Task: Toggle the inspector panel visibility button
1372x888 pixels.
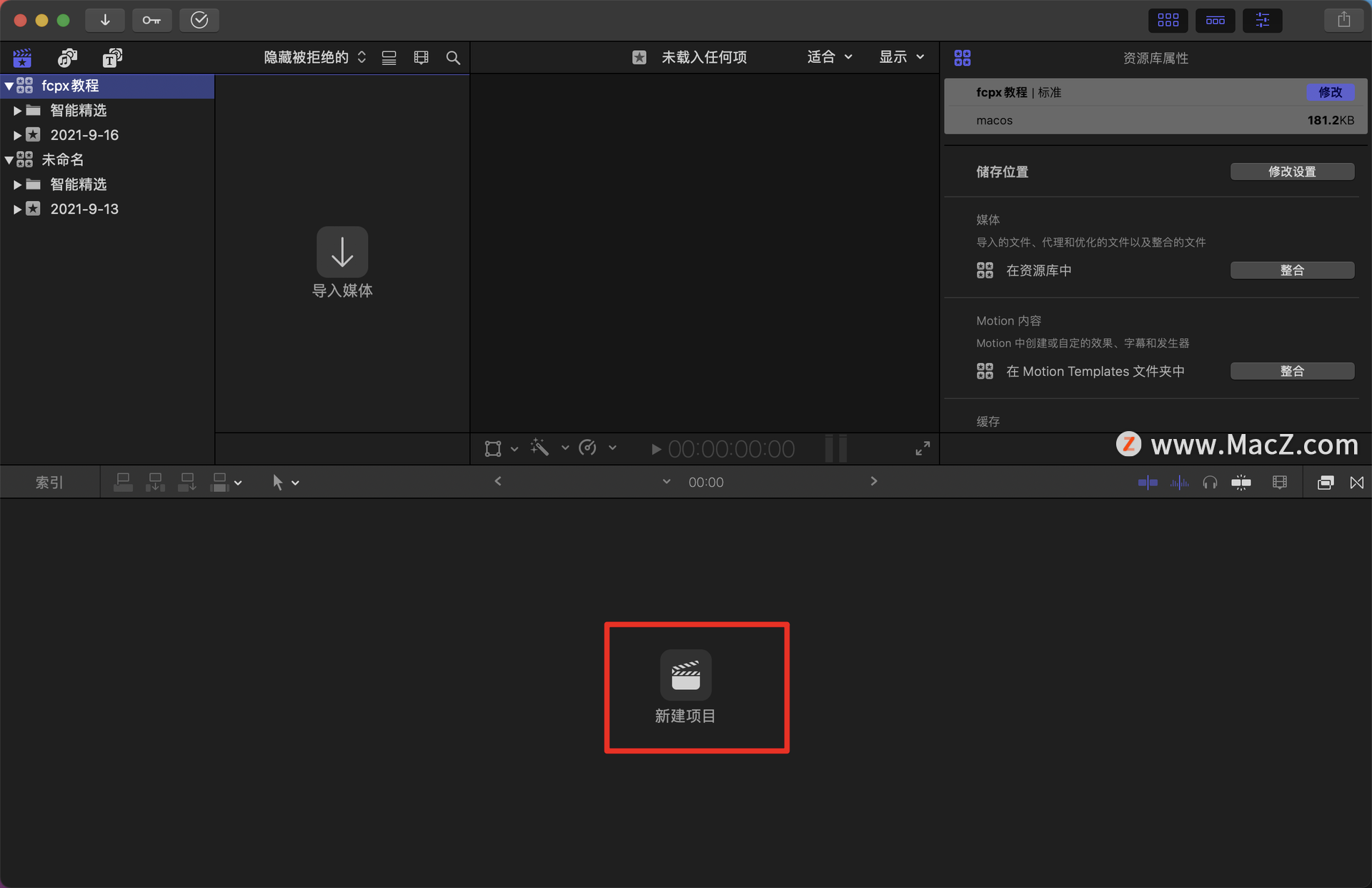Action: point(1263,20)
